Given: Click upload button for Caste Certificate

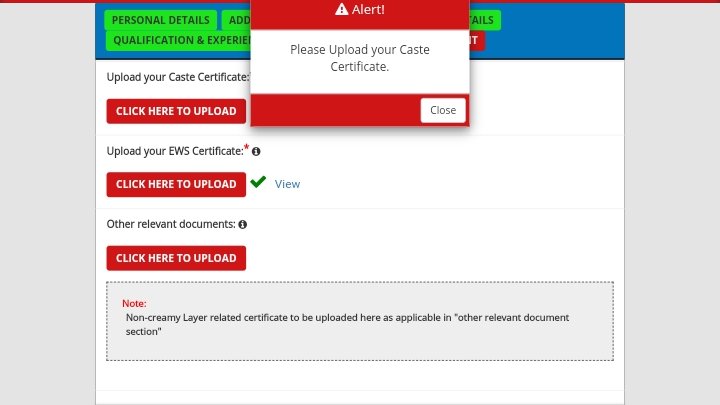Looking at the screenshot, I should click(176, 111).
